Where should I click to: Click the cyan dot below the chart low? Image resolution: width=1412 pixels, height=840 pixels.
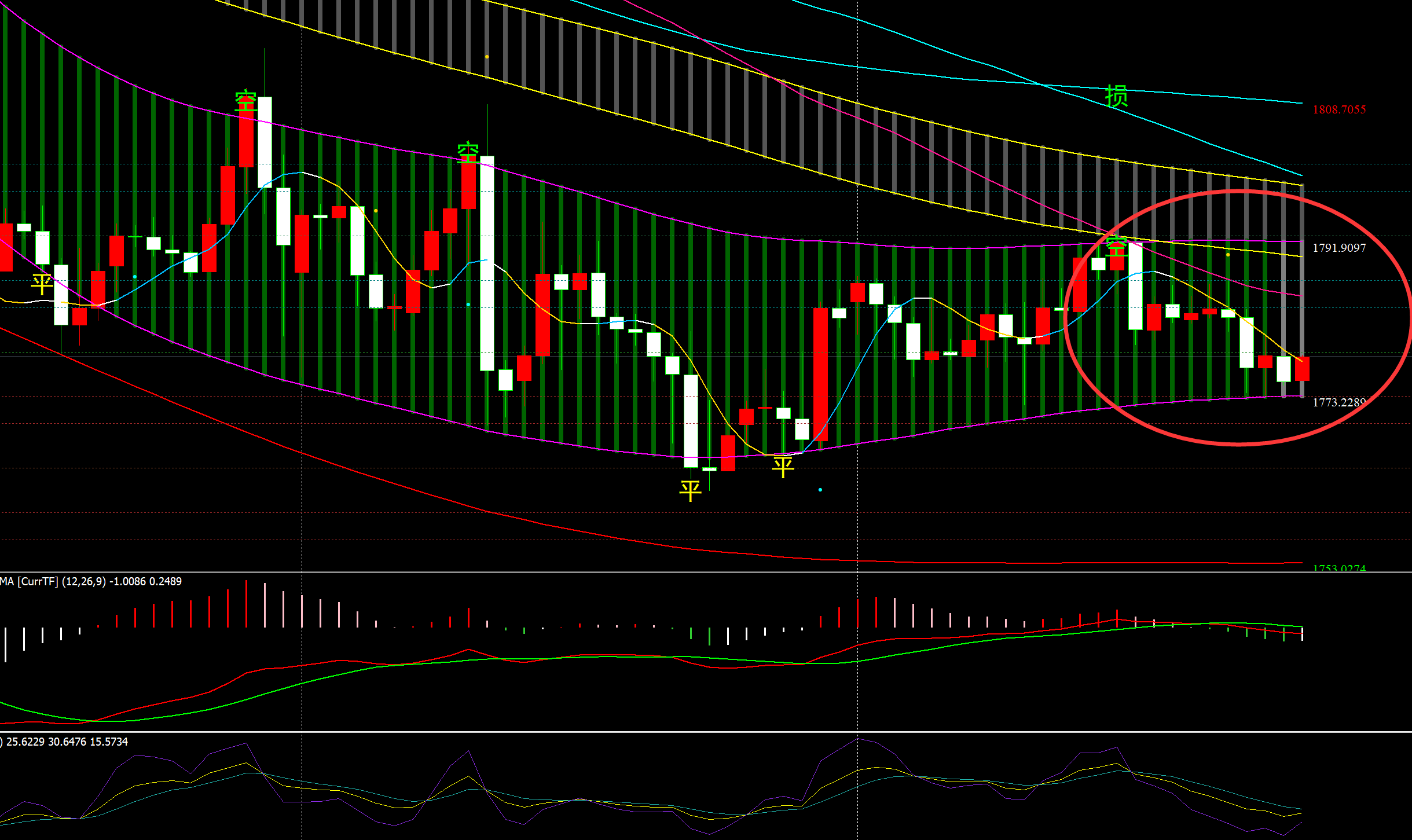[820, 490]
